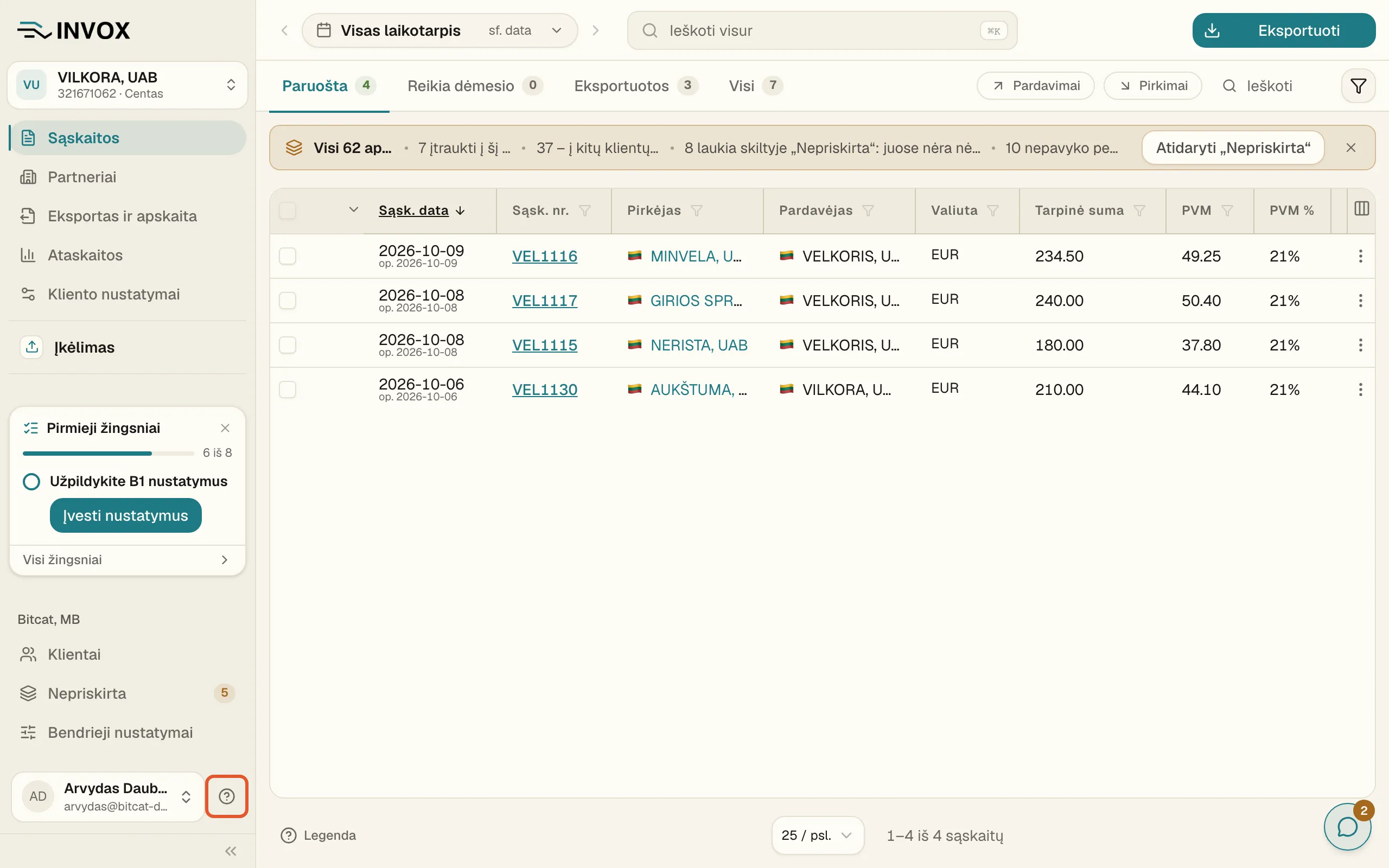Click Atidaryti „Nepriskirta“ button
The image size is (1389, 868).
(1233, 148)
